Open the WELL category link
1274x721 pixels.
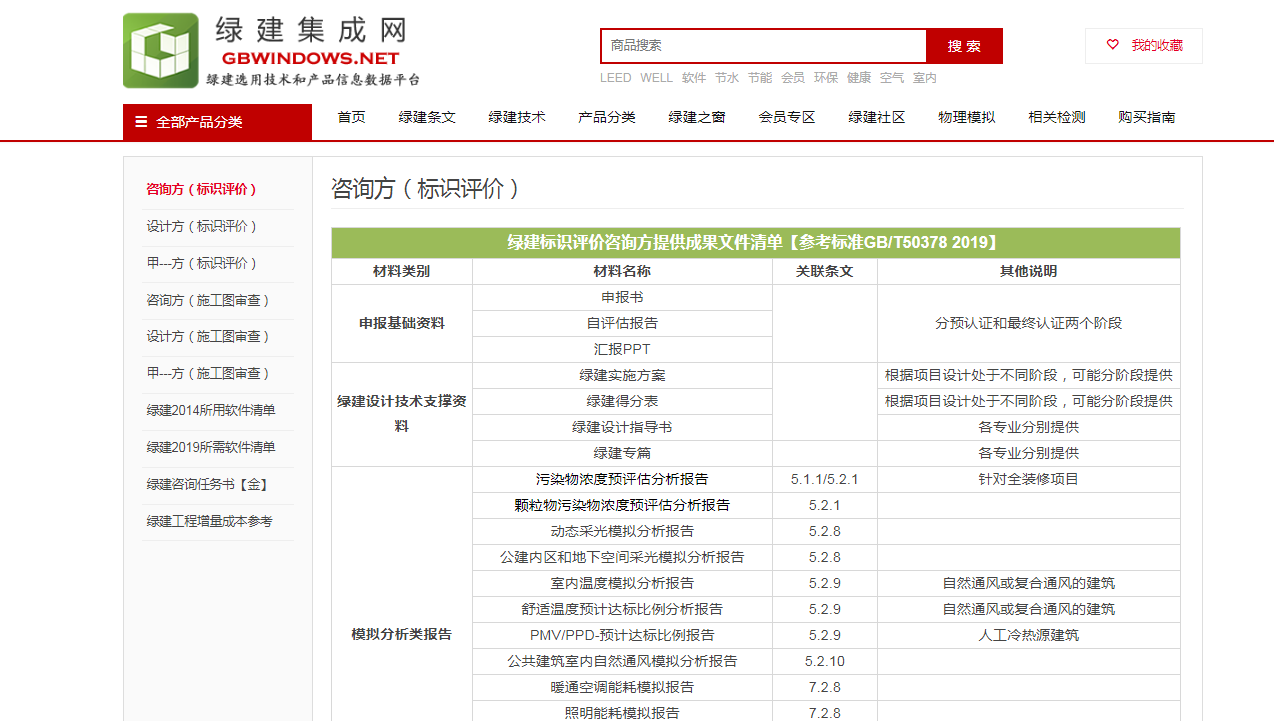pyautogui.click(x=657, y=77)
